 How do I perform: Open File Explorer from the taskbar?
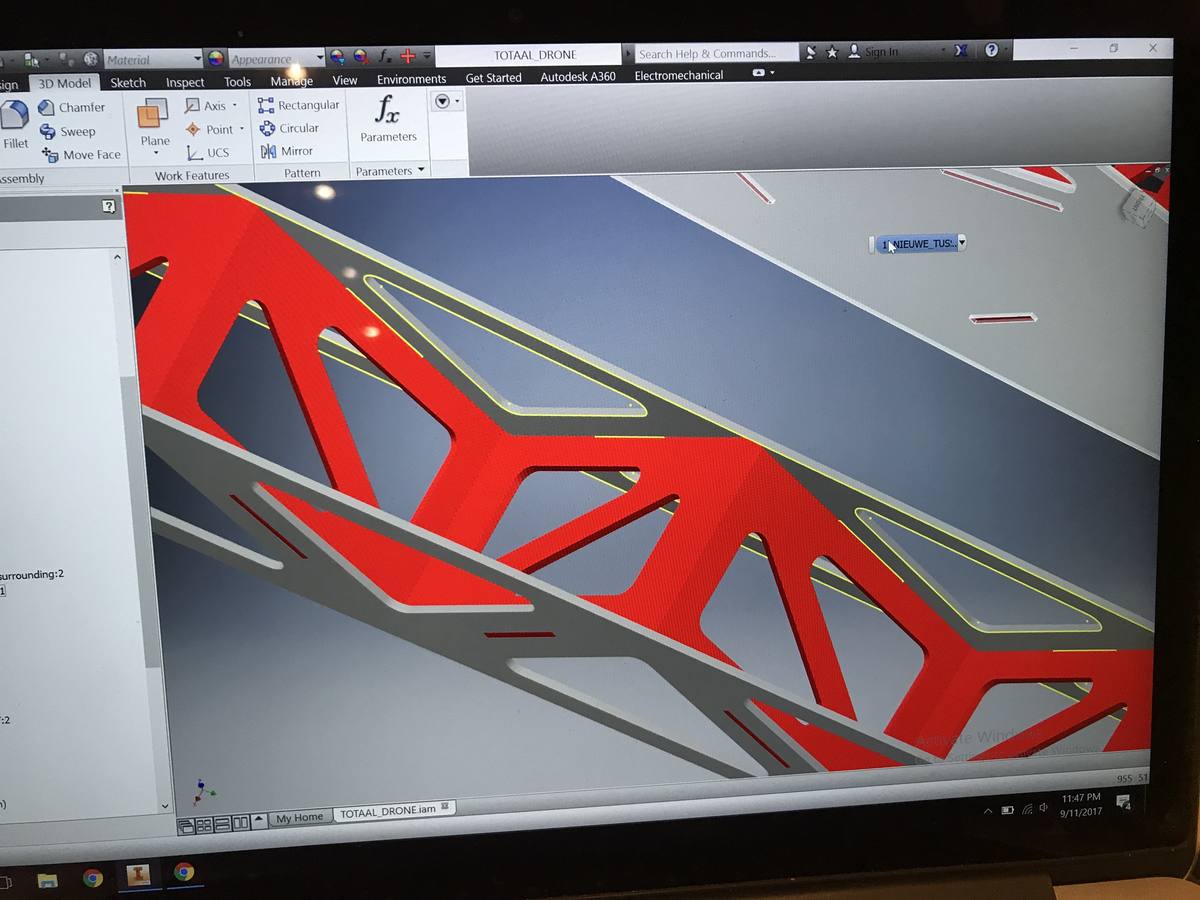46,880
